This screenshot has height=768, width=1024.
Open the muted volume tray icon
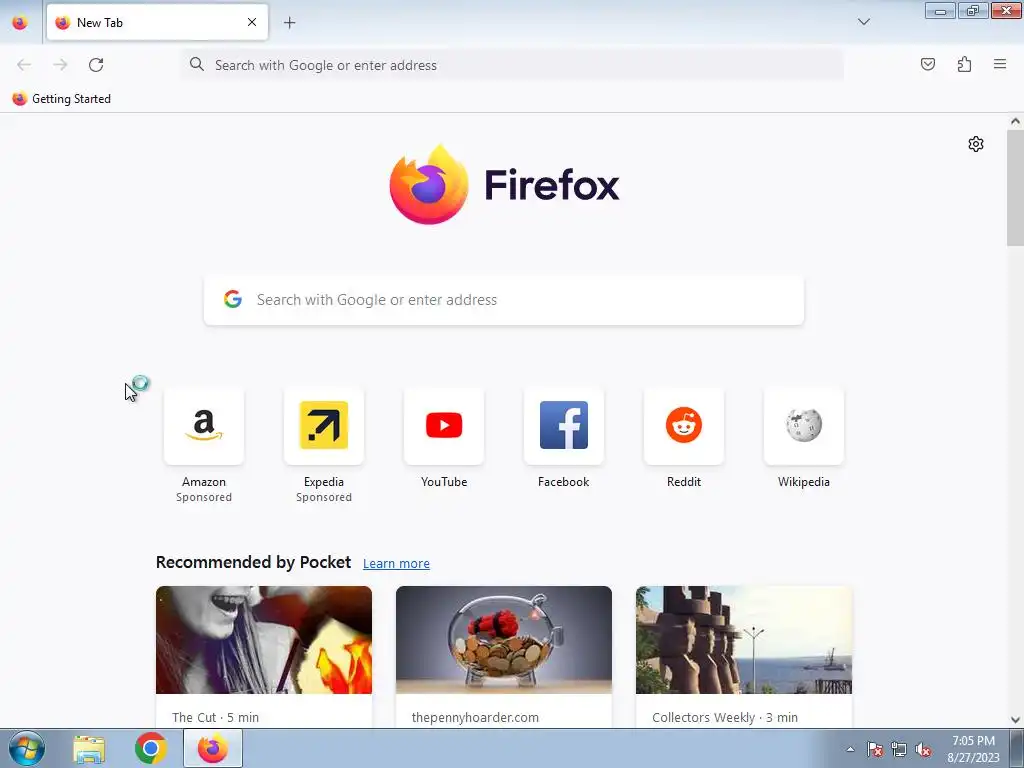coord(923,750)
